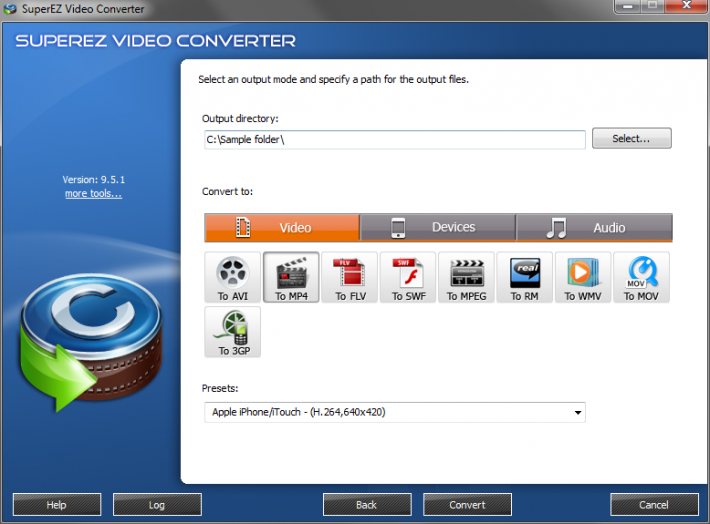
Task: Open the Presets dropdown list
Action: 395,412
